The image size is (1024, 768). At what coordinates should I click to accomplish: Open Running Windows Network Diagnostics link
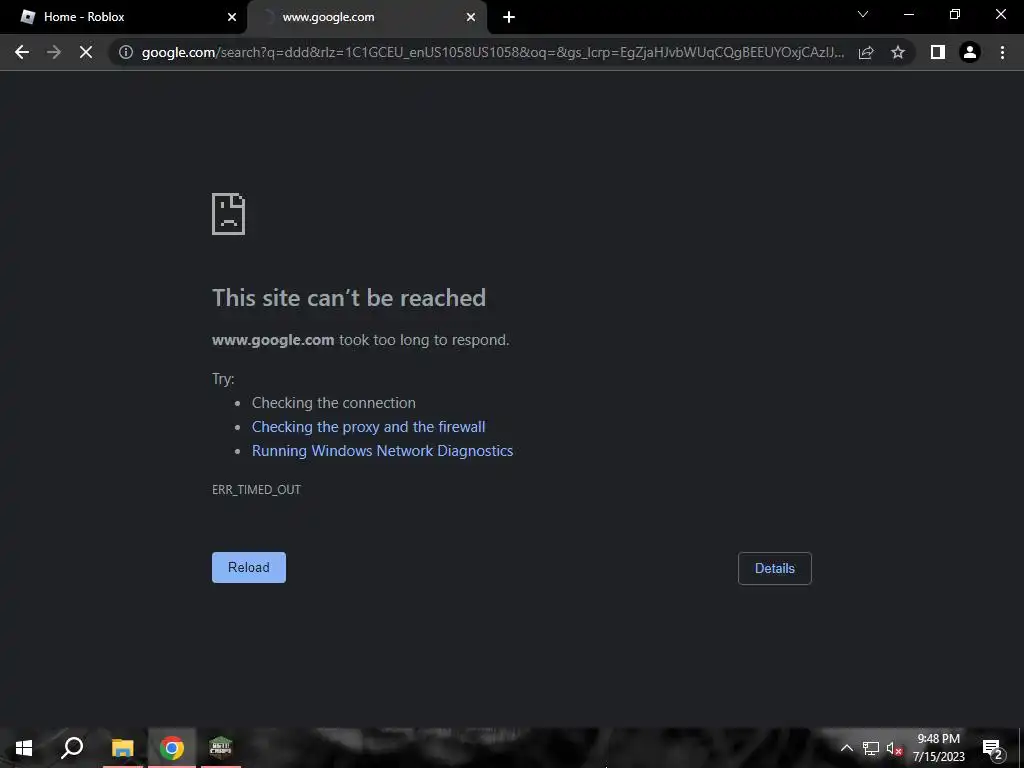pos(383,451)
